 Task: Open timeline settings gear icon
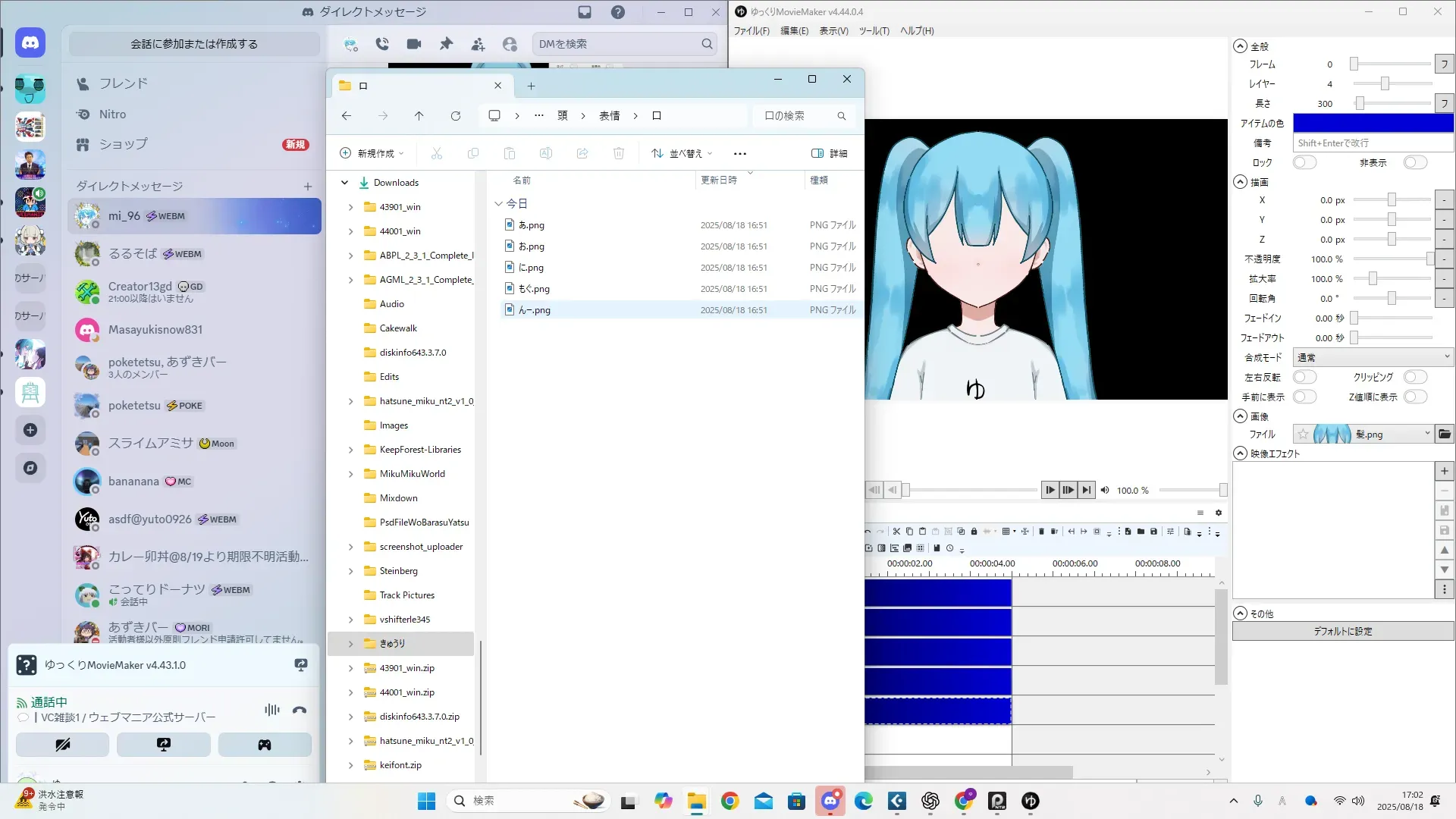1219,513
